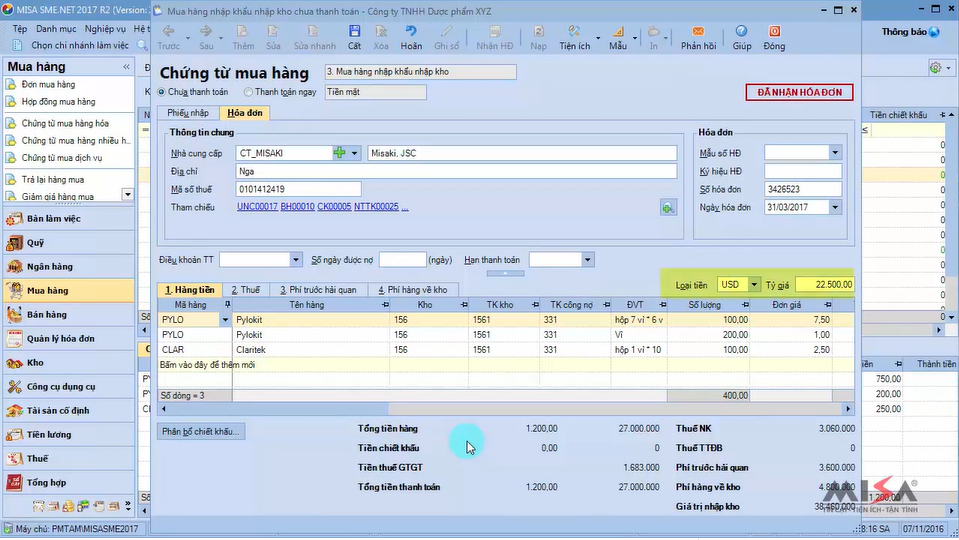959x540 pixels.
Task: Open 4. Phí hàng về kho tab
Action: 413,290
